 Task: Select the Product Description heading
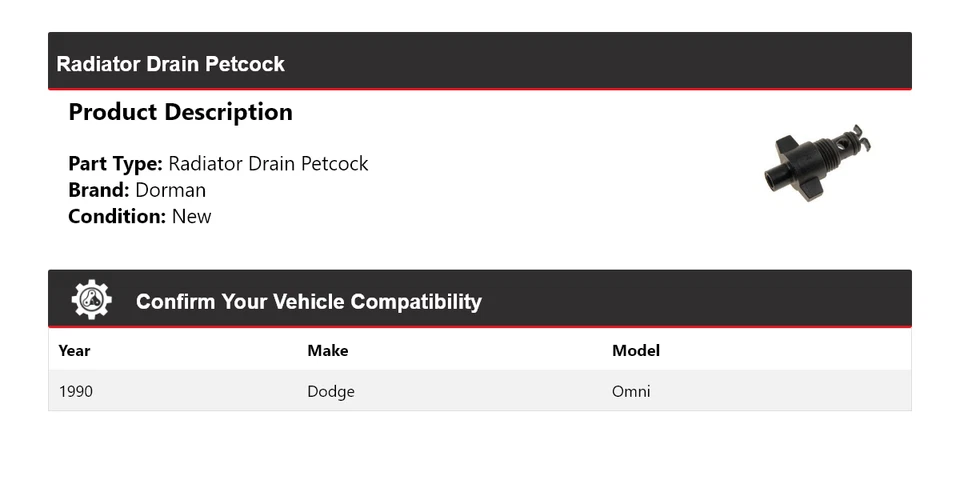tap(180, 112)
